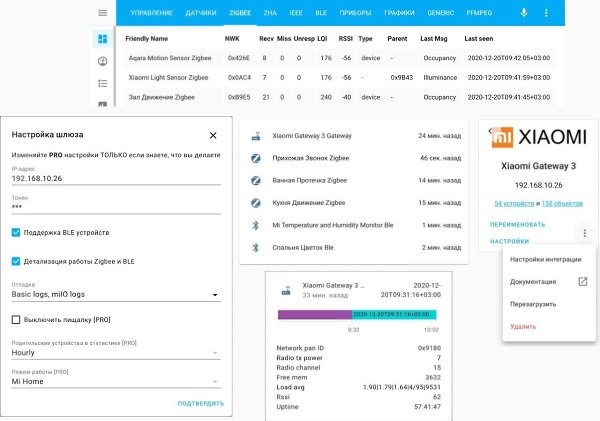This screenshot has width=600, height=421.
Task: Click the Xiaomi Mi logo
Action: (502, 137)
